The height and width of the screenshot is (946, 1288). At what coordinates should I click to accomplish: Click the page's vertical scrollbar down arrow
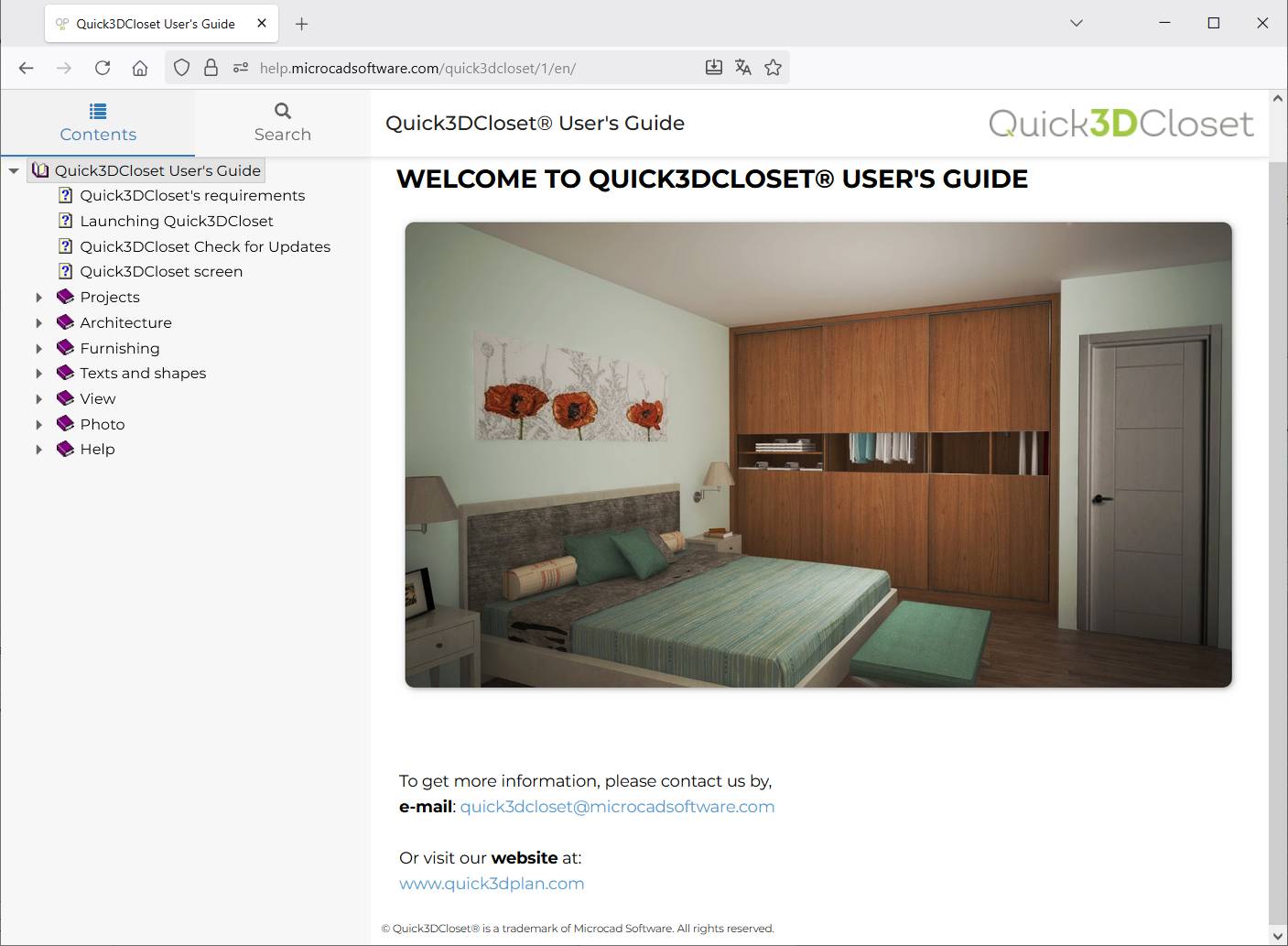pyautogui.click(x=1278, y=936)
